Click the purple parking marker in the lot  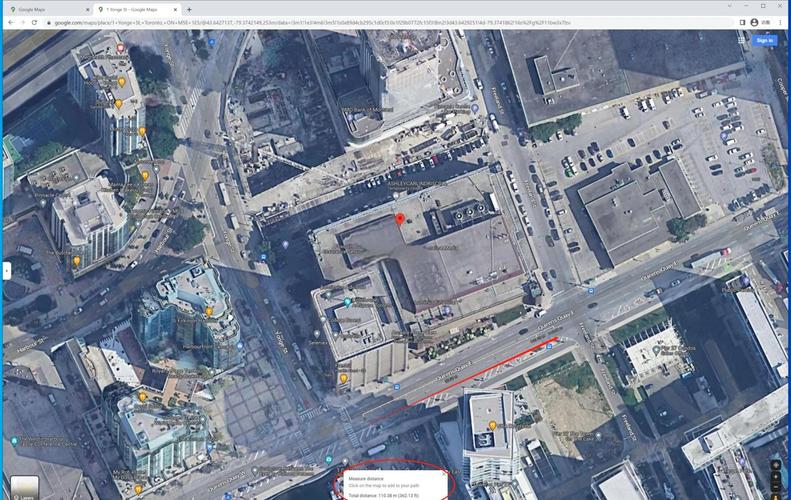pos(724,136)
